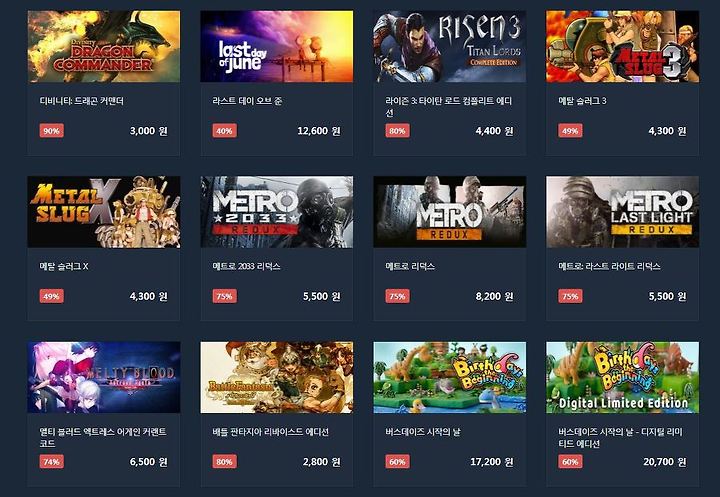Open the Melty Blood game banner
The width and height of the screenshot is (720, 497).
[x=104, y=378]
